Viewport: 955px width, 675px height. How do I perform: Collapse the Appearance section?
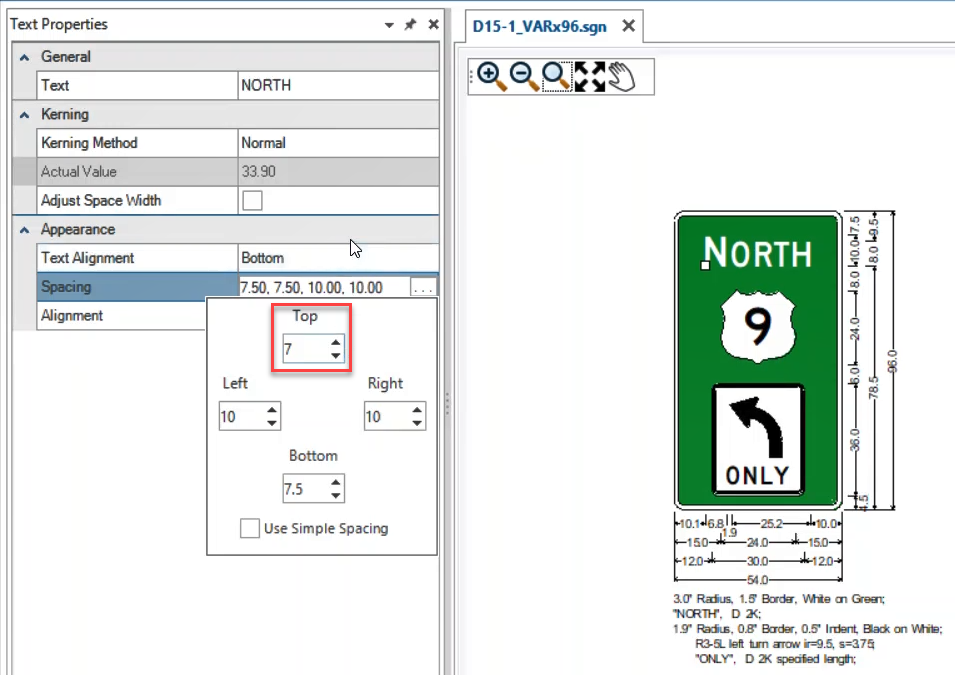[24, 230]
